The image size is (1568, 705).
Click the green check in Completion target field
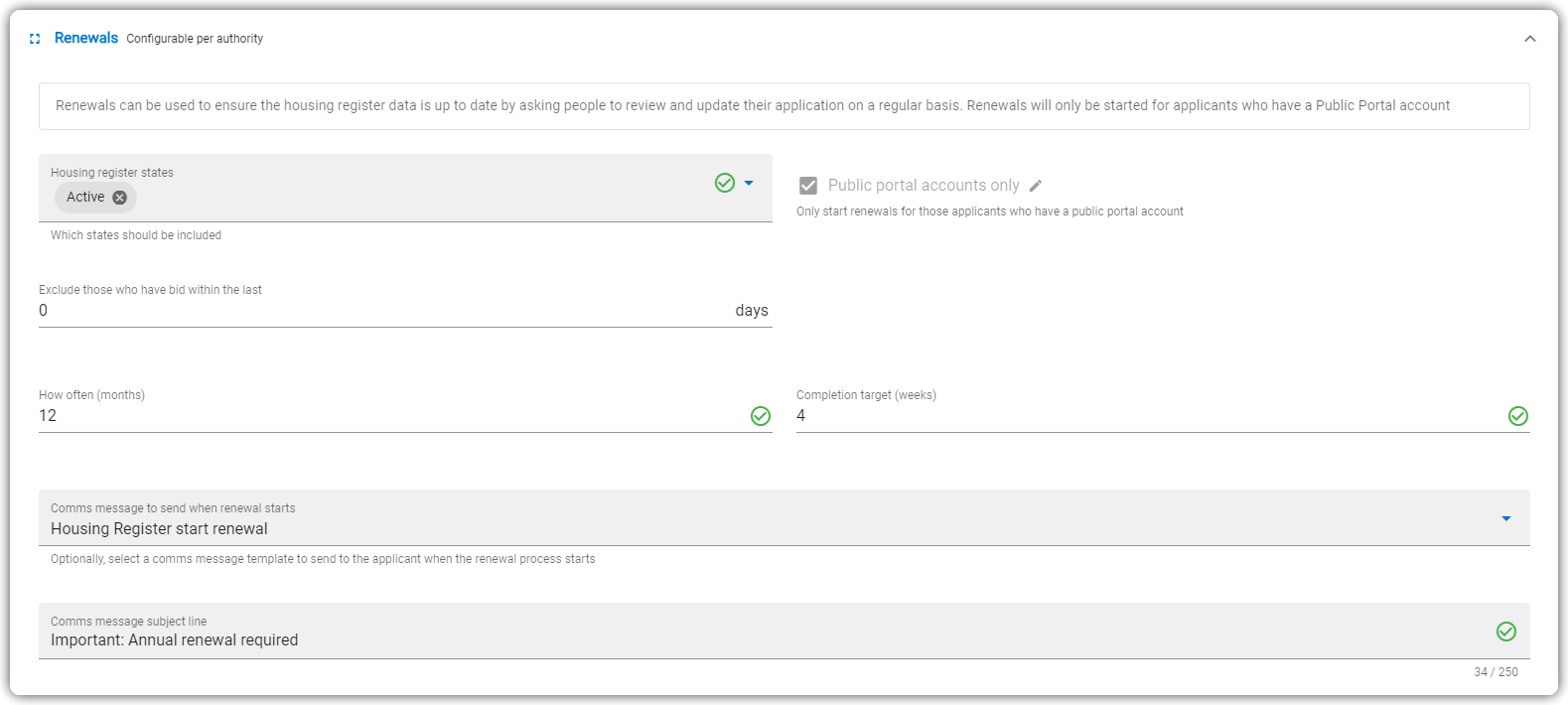1518,416
